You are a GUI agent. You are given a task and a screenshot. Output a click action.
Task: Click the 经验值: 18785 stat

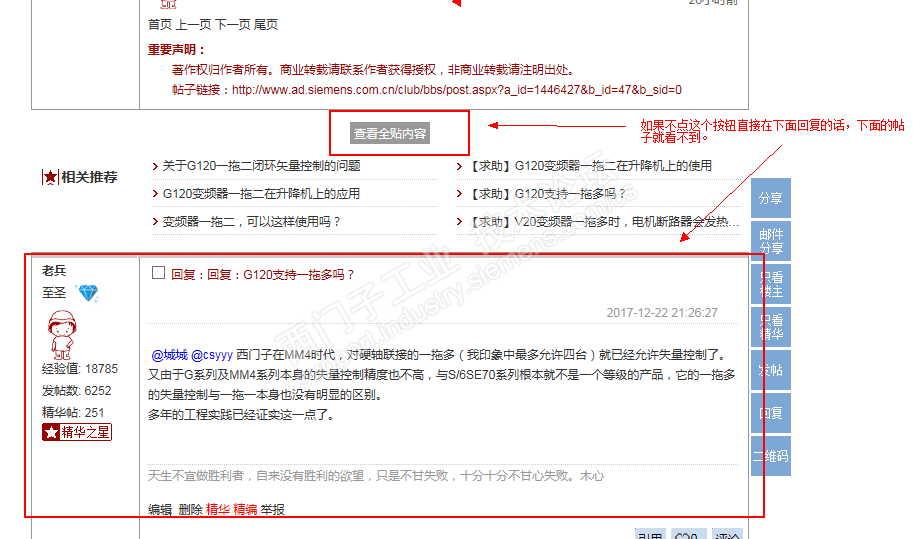coord(80,369)
